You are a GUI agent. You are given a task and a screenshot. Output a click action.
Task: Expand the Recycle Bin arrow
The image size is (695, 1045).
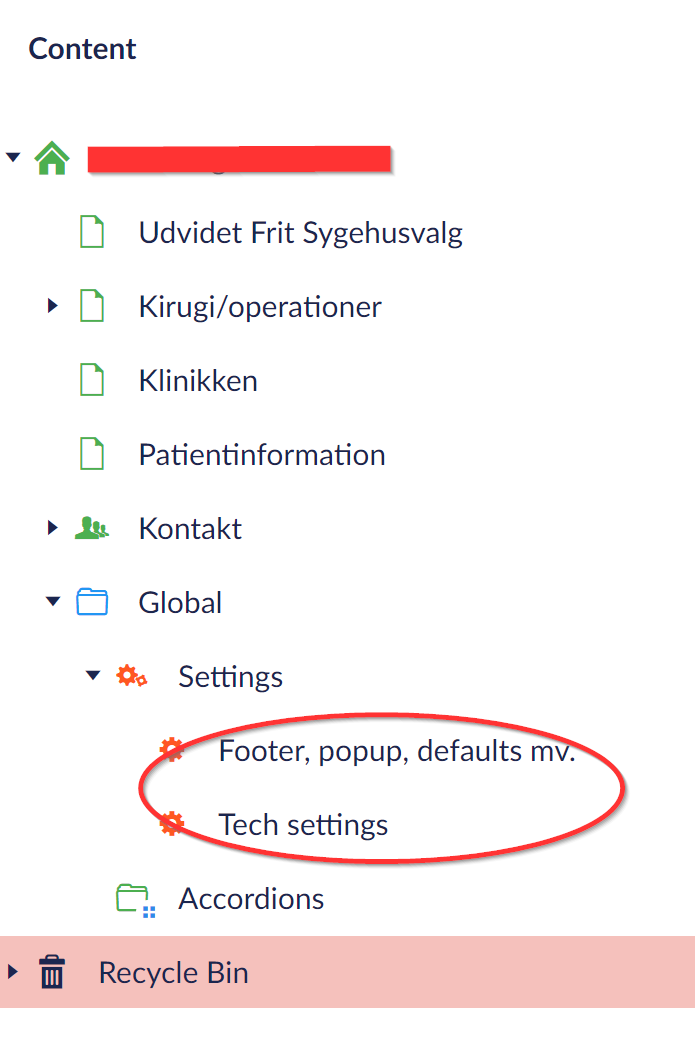13,972
